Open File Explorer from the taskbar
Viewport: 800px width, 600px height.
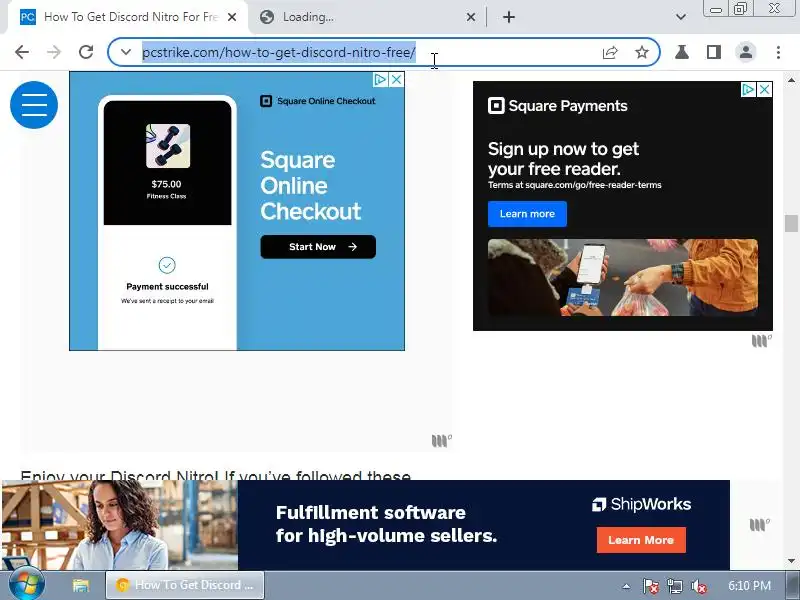click(81, 585)
